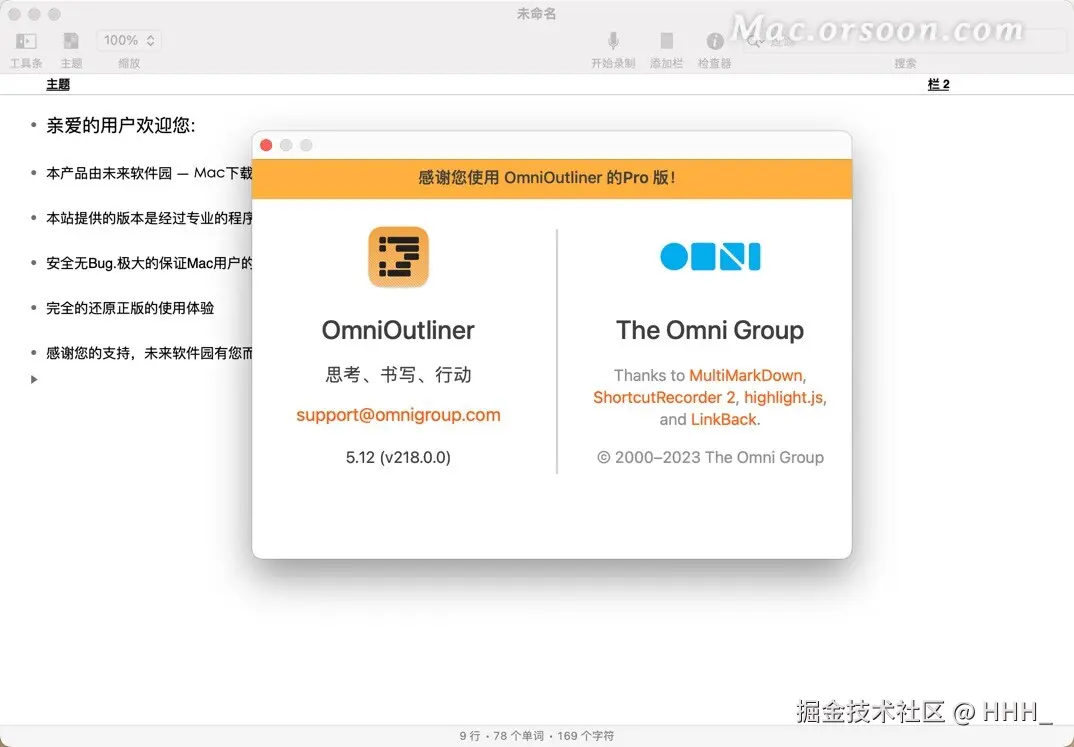Click the version 5.12 (v218.0.0) text
The image size is (1074, 747).
pyautogui.click(x=398, y=457)
